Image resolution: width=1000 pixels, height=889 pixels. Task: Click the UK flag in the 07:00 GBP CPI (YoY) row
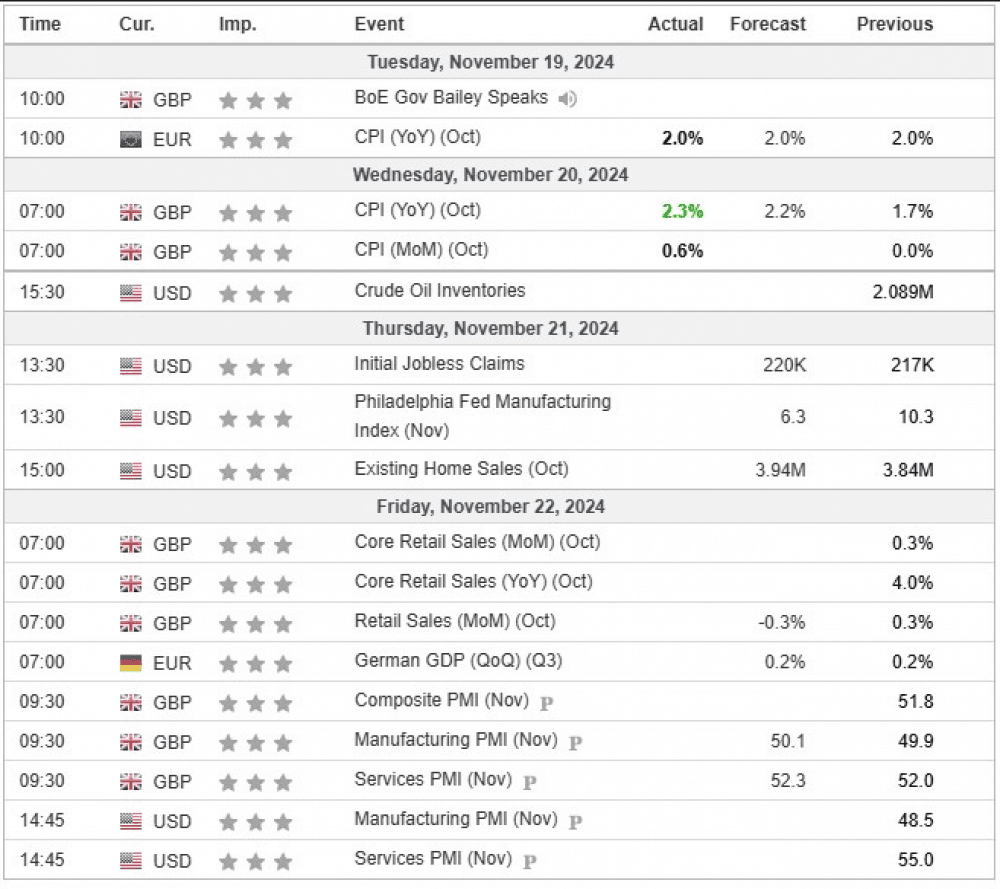(x=131, y=212)
